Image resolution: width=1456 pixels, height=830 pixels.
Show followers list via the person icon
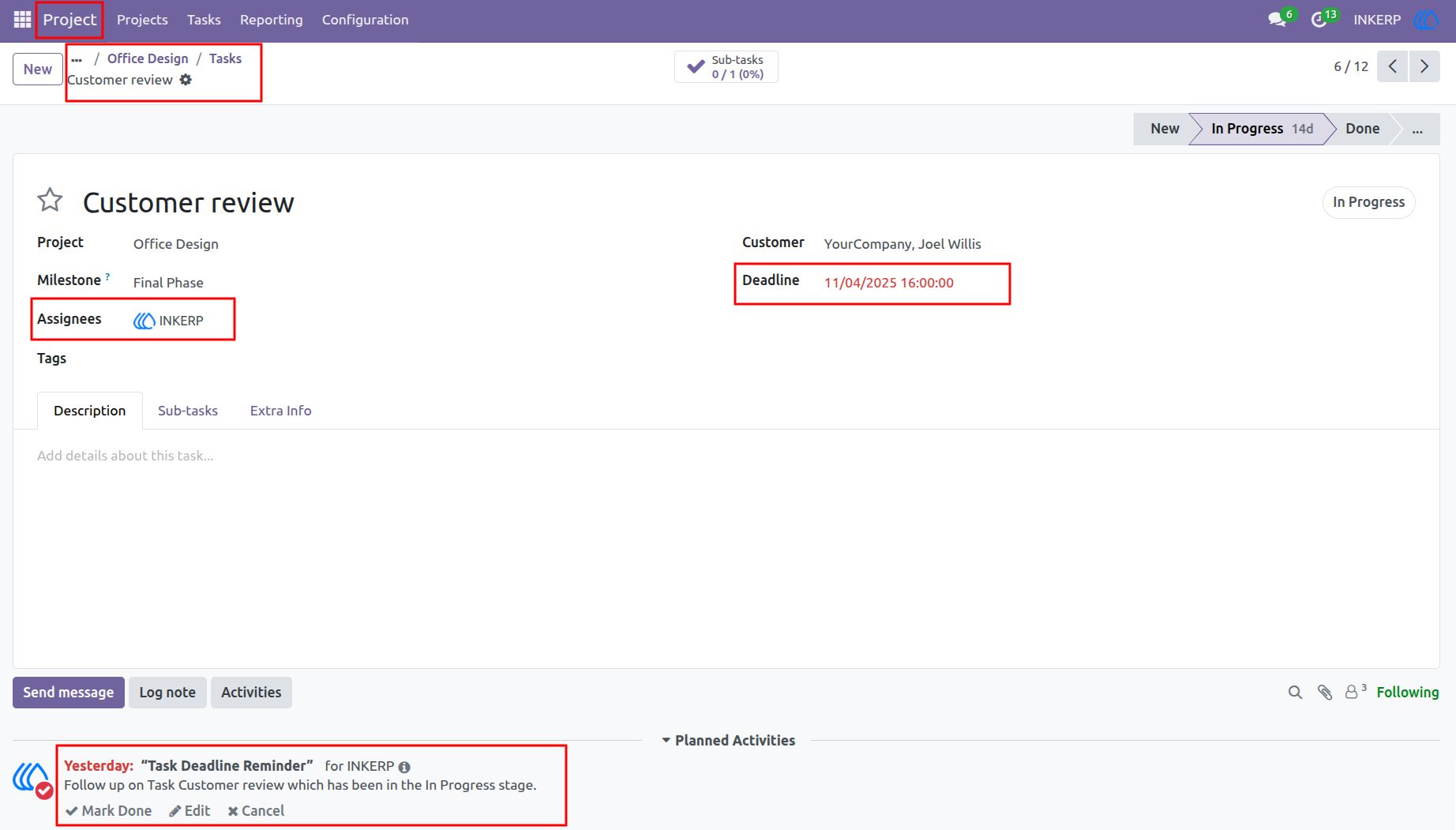click(1355, 692)
